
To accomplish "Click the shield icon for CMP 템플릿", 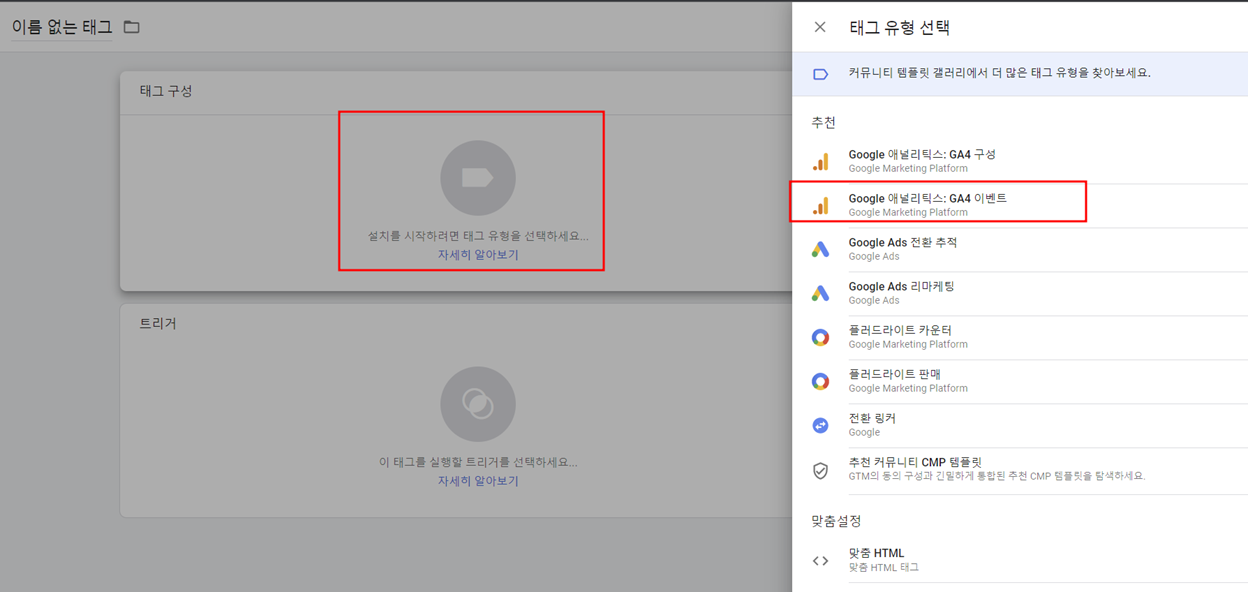I will [x=820, y=470].
